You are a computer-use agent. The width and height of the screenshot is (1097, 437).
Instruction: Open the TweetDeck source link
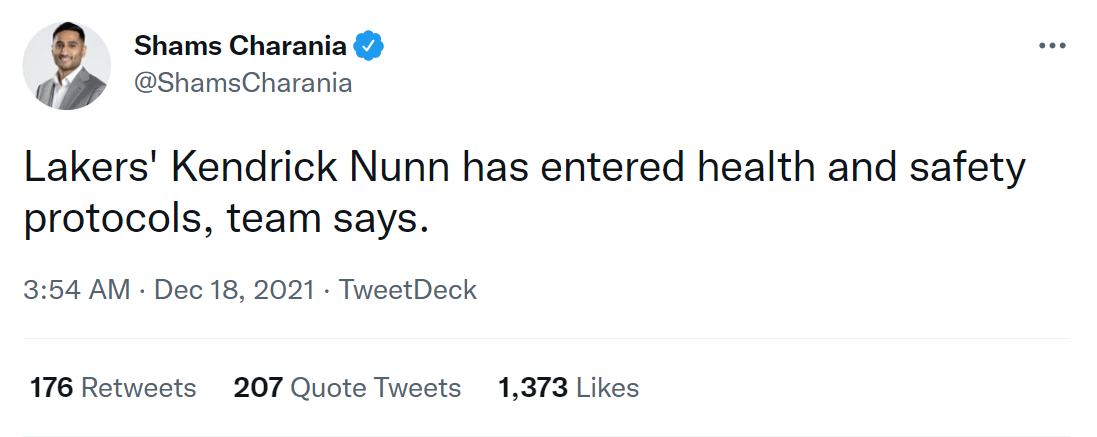click(x=408, y=290)
